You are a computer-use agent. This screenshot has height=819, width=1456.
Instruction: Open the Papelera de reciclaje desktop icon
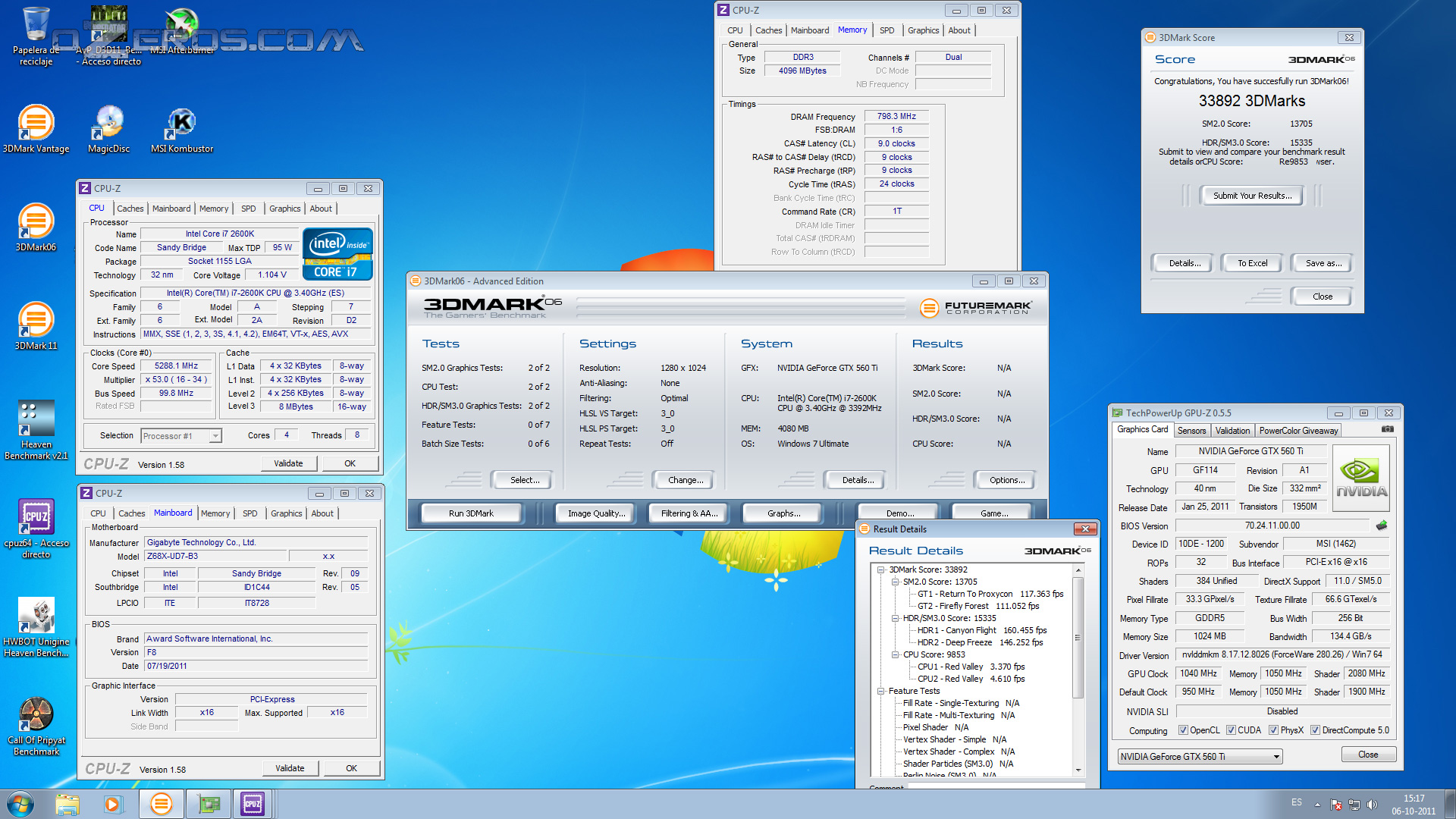point(36,36)
